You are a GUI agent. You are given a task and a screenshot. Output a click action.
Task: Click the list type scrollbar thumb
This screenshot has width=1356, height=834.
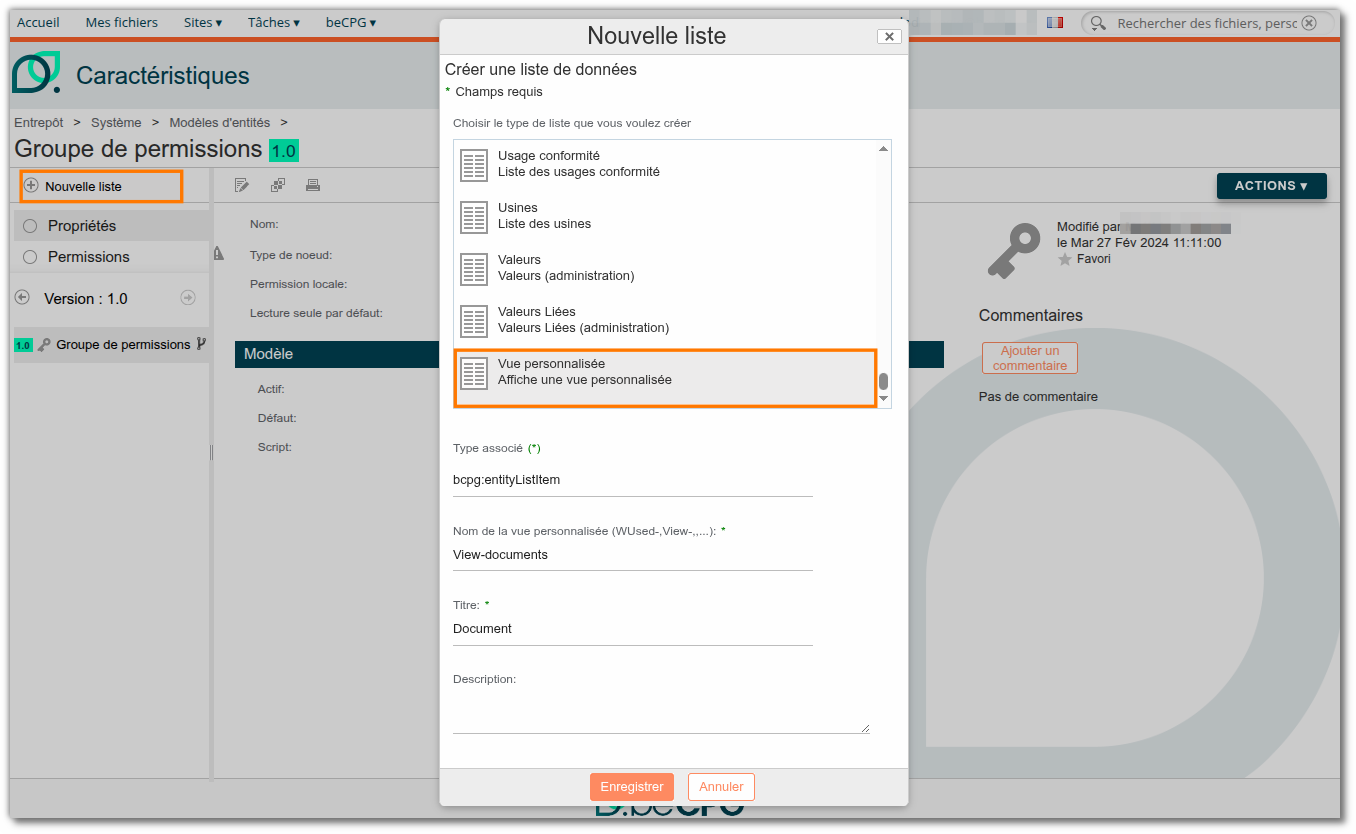click(883, 381)
